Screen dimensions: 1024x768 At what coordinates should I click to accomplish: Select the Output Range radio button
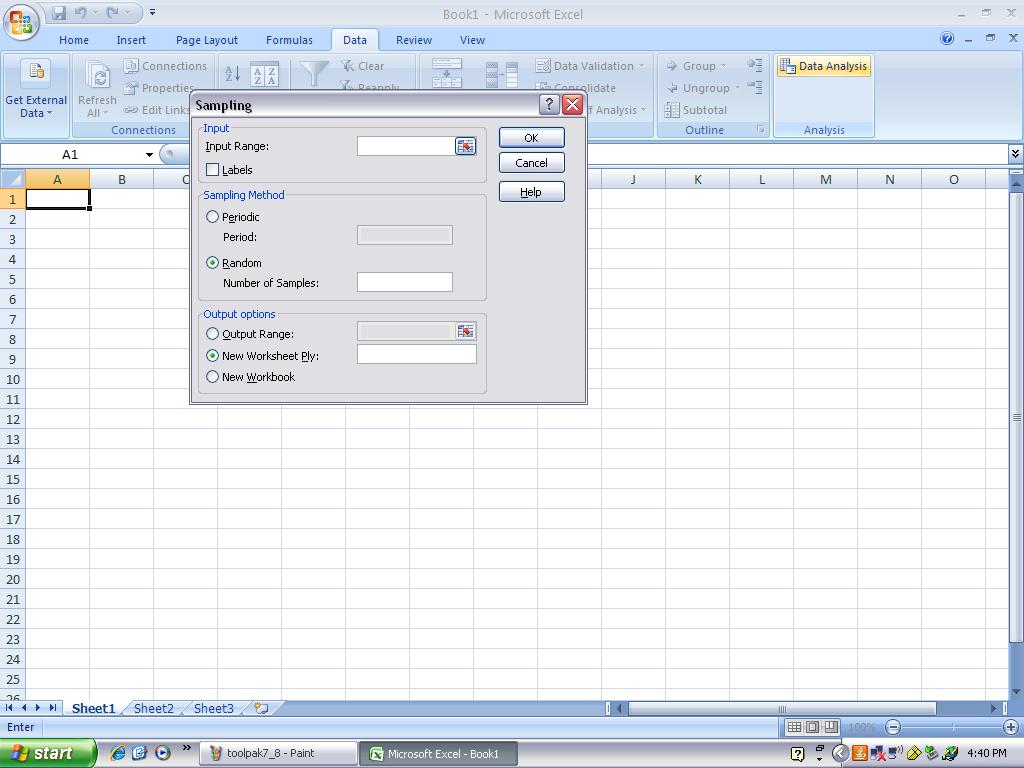(x=213, y=334)
